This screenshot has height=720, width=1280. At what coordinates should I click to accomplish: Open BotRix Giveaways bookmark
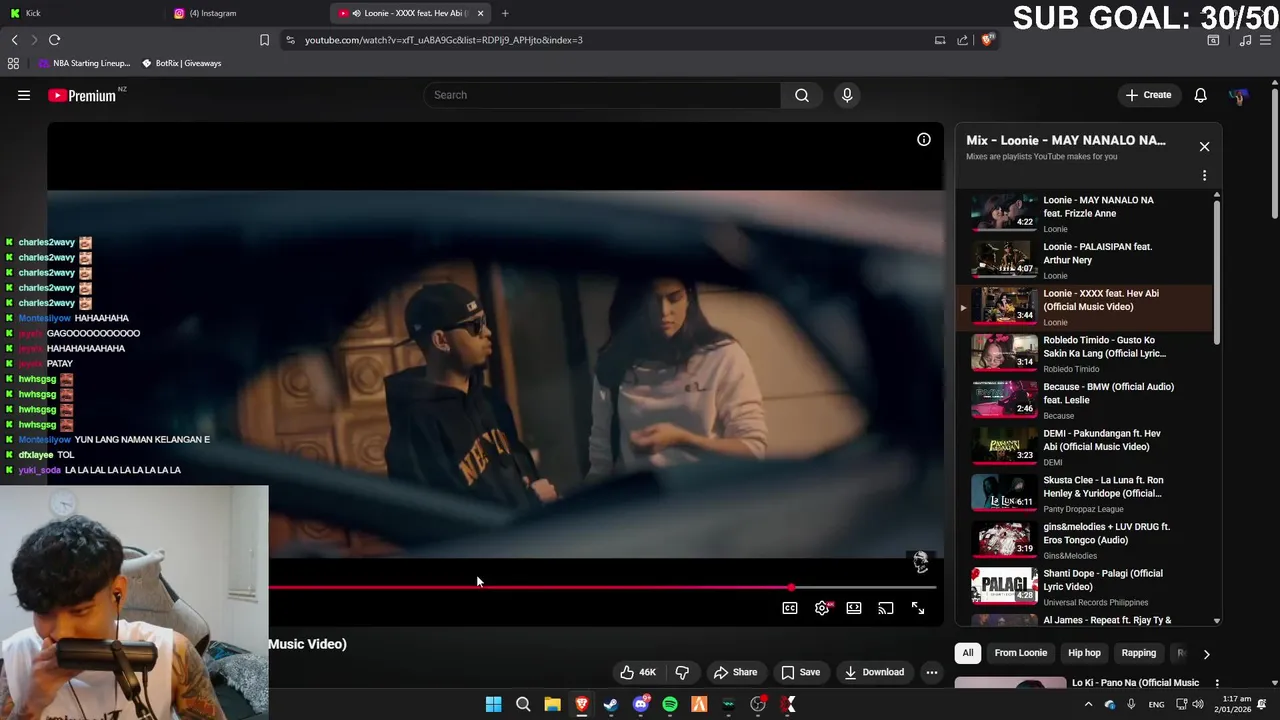click(x=182, y=63)
